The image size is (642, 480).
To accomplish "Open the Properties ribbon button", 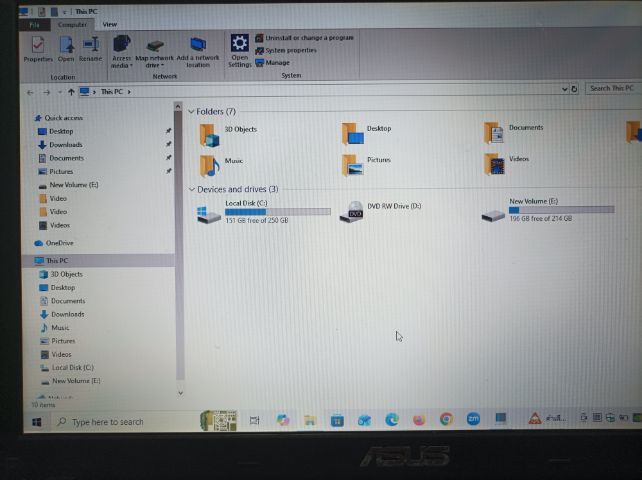I will (38, 49).
